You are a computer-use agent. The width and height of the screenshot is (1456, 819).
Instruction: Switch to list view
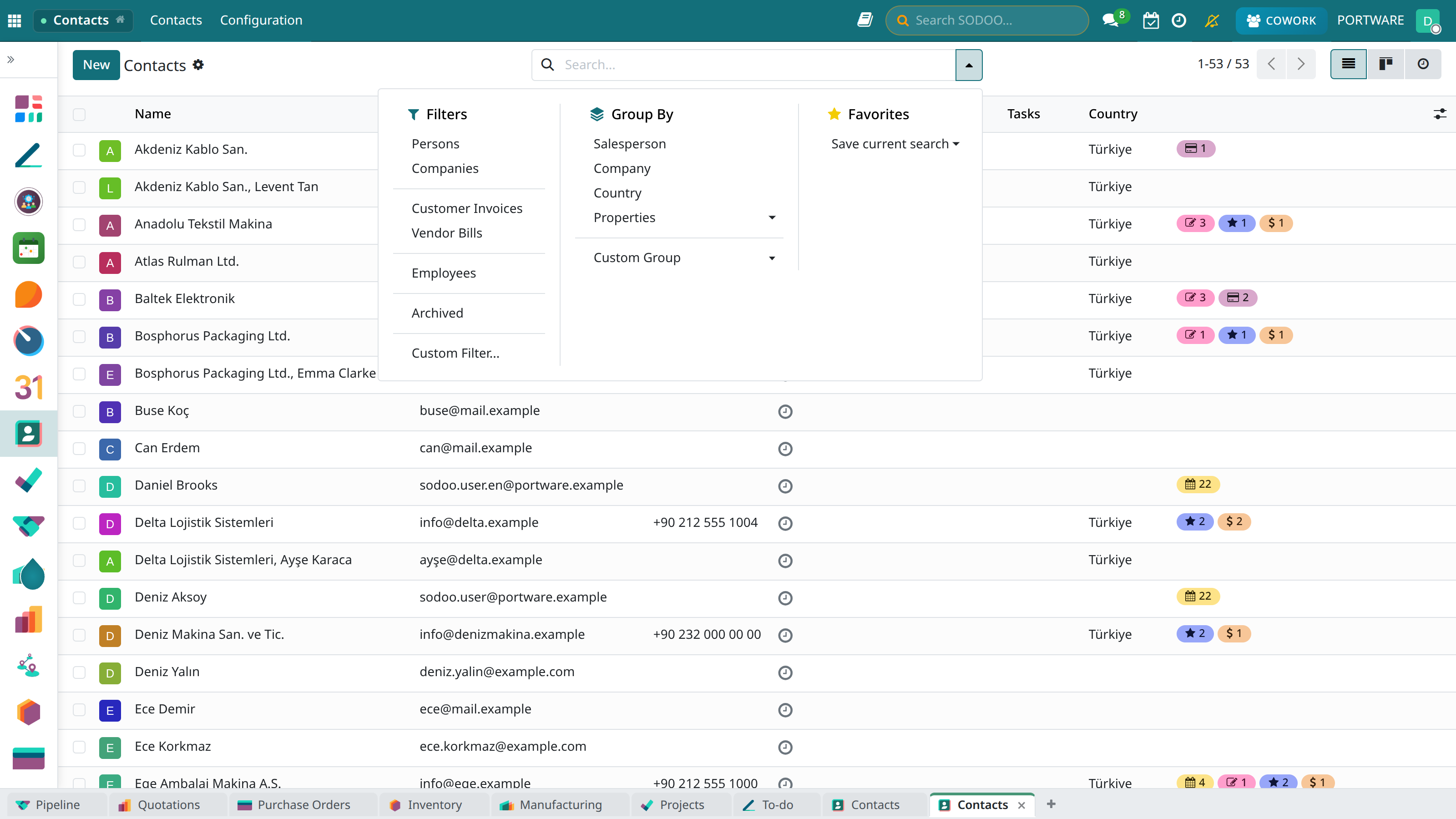coord(1349,64)
